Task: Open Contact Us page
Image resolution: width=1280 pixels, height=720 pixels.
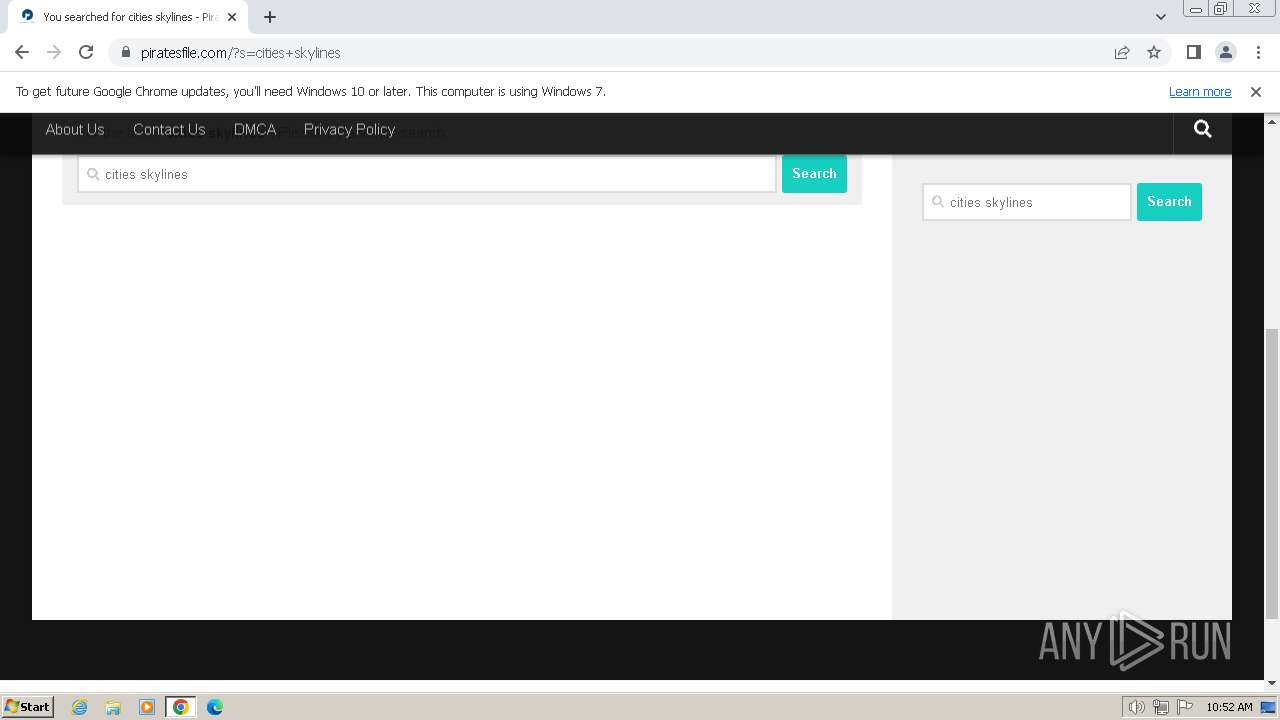Action: [x=169, y=130]
